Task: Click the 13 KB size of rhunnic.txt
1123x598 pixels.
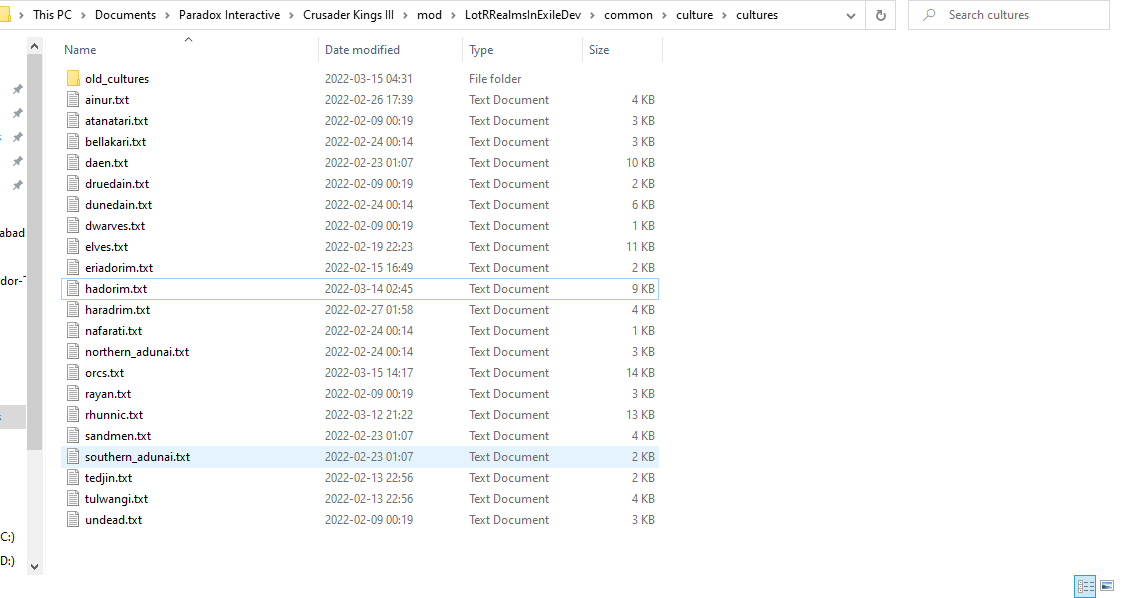Action: coord(640,415)
